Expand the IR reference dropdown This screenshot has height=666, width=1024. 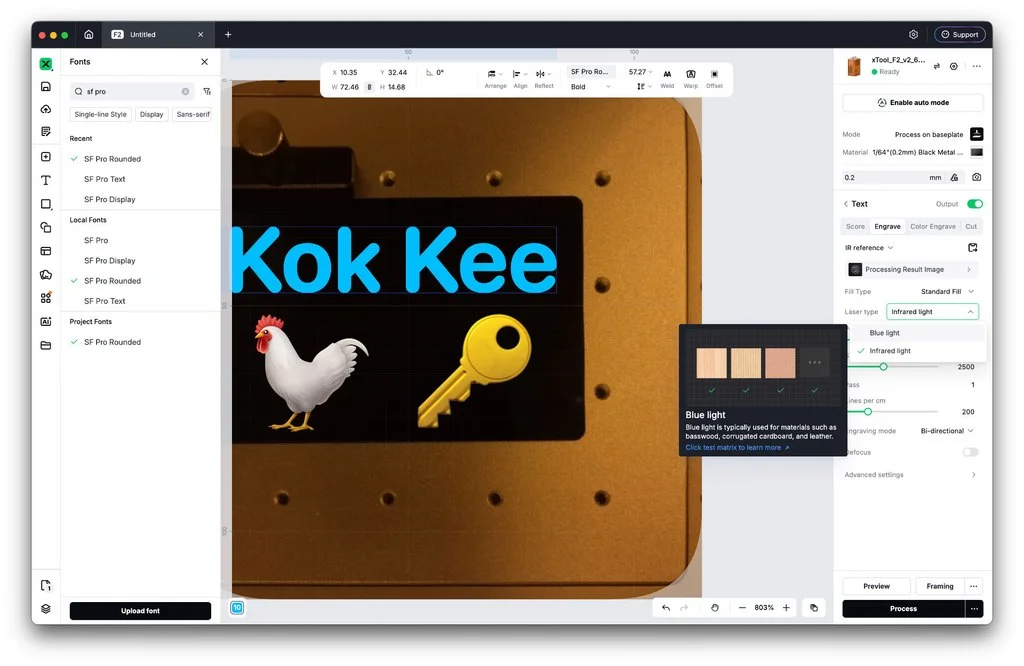pos(869,247)
